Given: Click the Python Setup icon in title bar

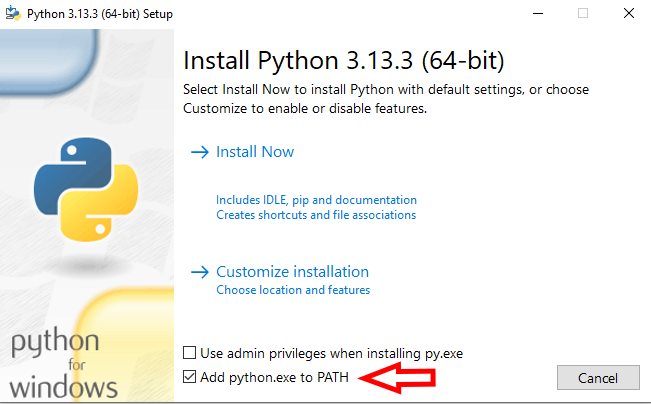Looking at the screenshot, I should (12, 13).
